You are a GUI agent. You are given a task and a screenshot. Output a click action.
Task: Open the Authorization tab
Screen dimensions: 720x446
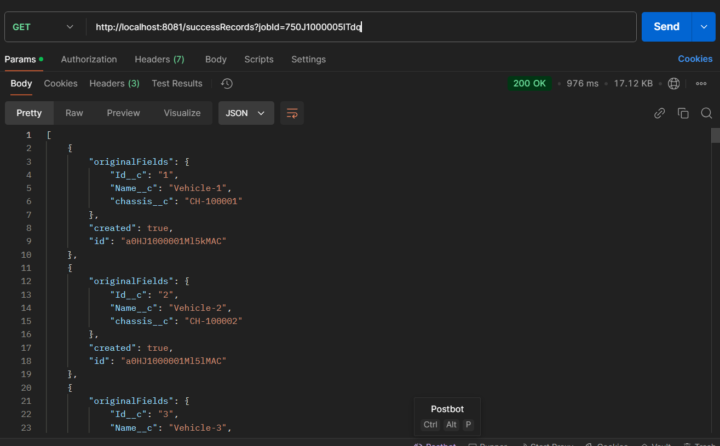[x=89, y=59]
